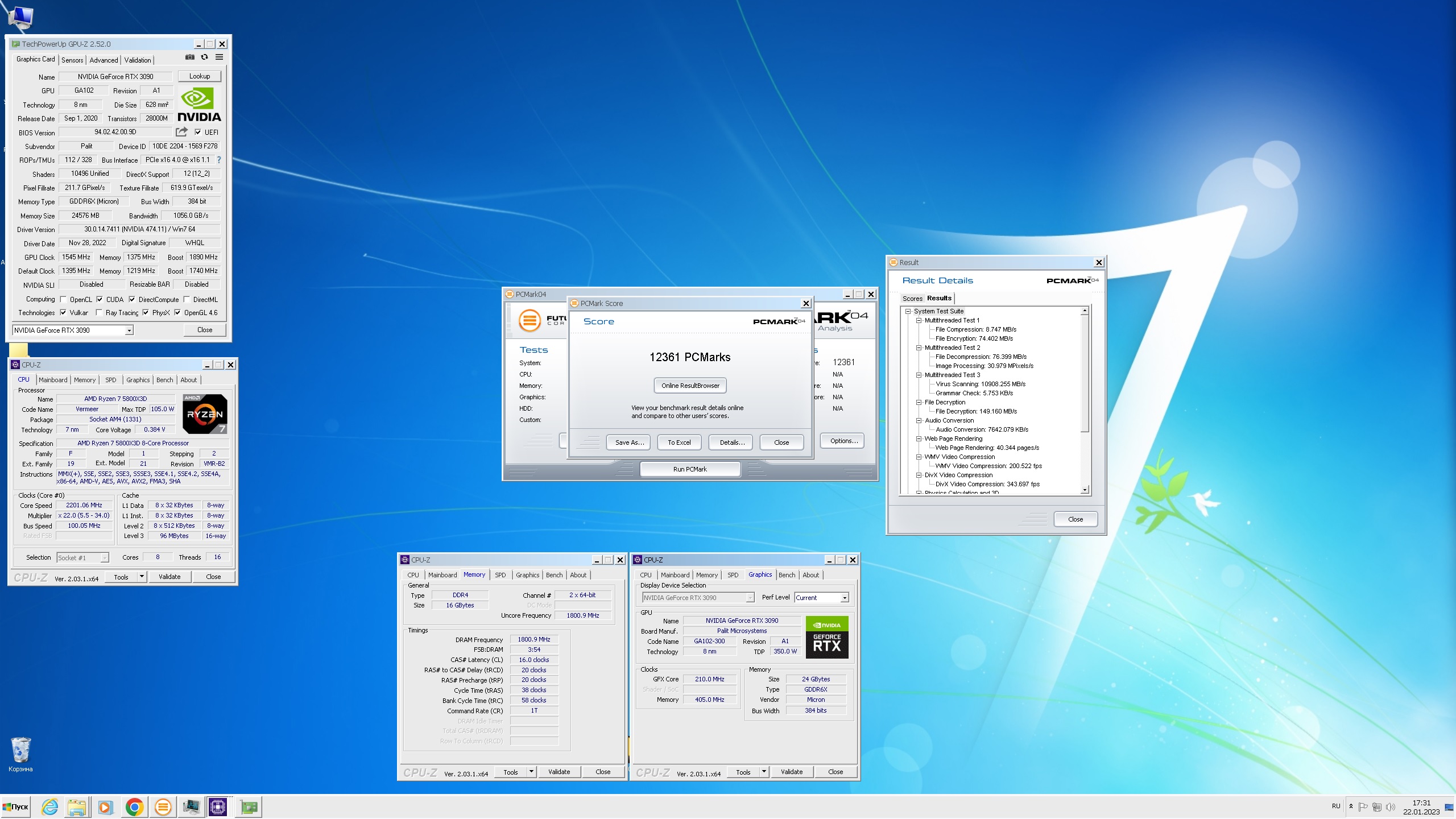This screenshot has height=819, width=1456.
Task: Click the Action Center flag tray icon
Action: [x=1363, y=806]
